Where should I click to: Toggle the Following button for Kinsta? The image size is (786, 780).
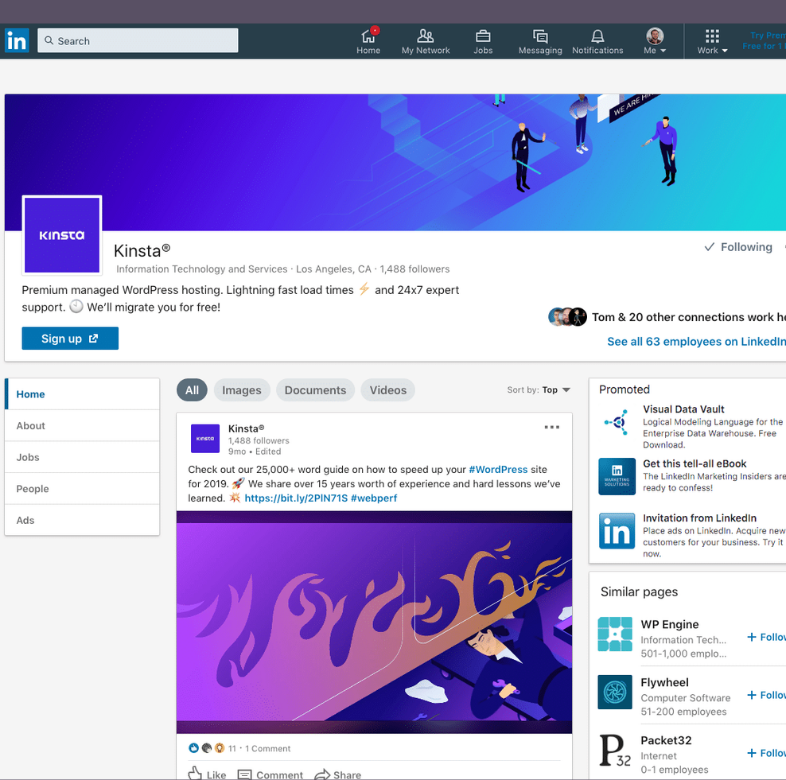pyautogui.click(x=738, y=247)
